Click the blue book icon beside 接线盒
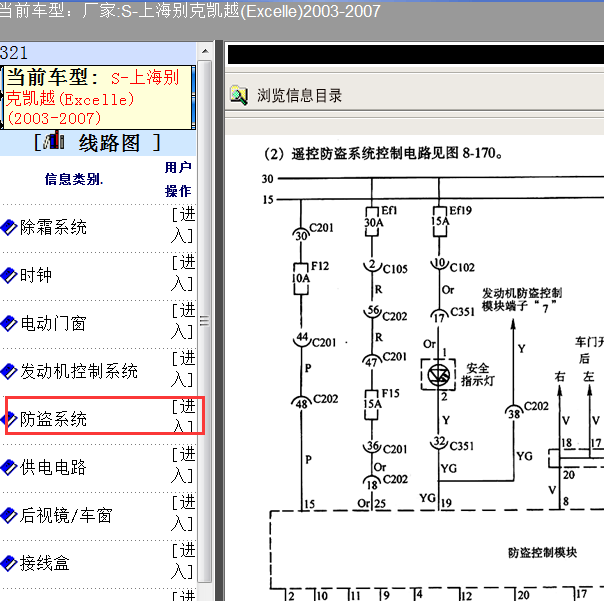 pos(8,563)
